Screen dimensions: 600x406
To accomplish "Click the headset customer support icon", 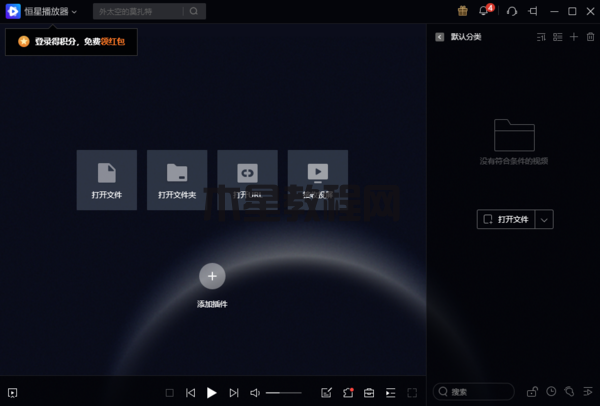I will [x=512, y=11].
